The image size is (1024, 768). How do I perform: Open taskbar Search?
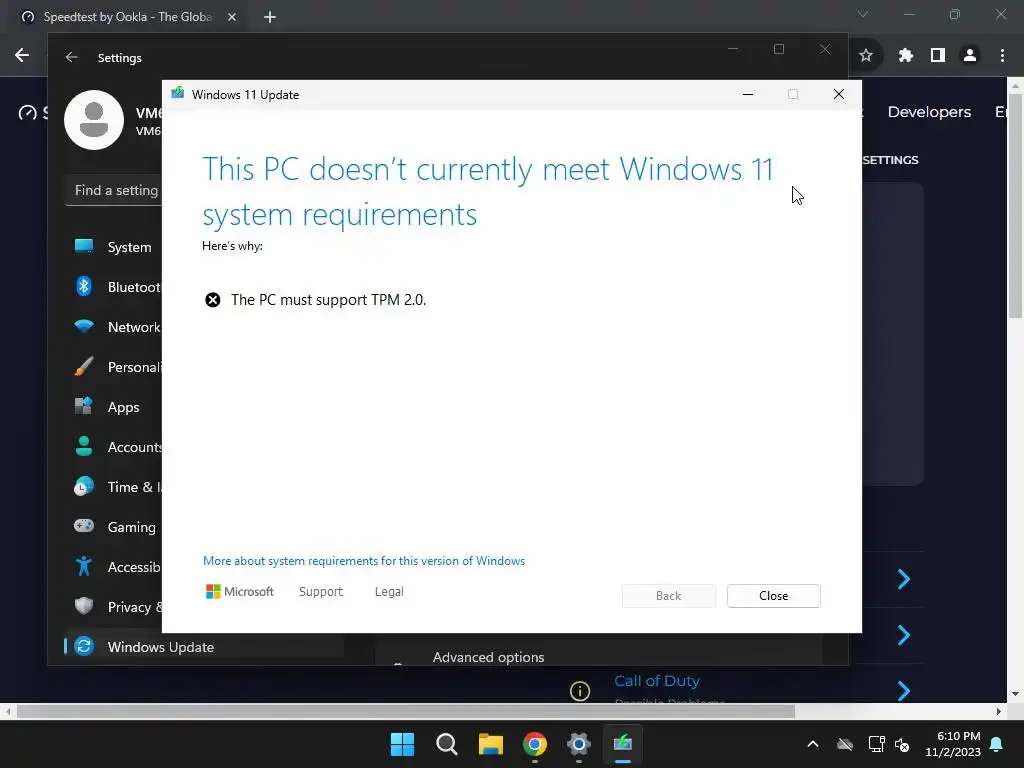447,744
